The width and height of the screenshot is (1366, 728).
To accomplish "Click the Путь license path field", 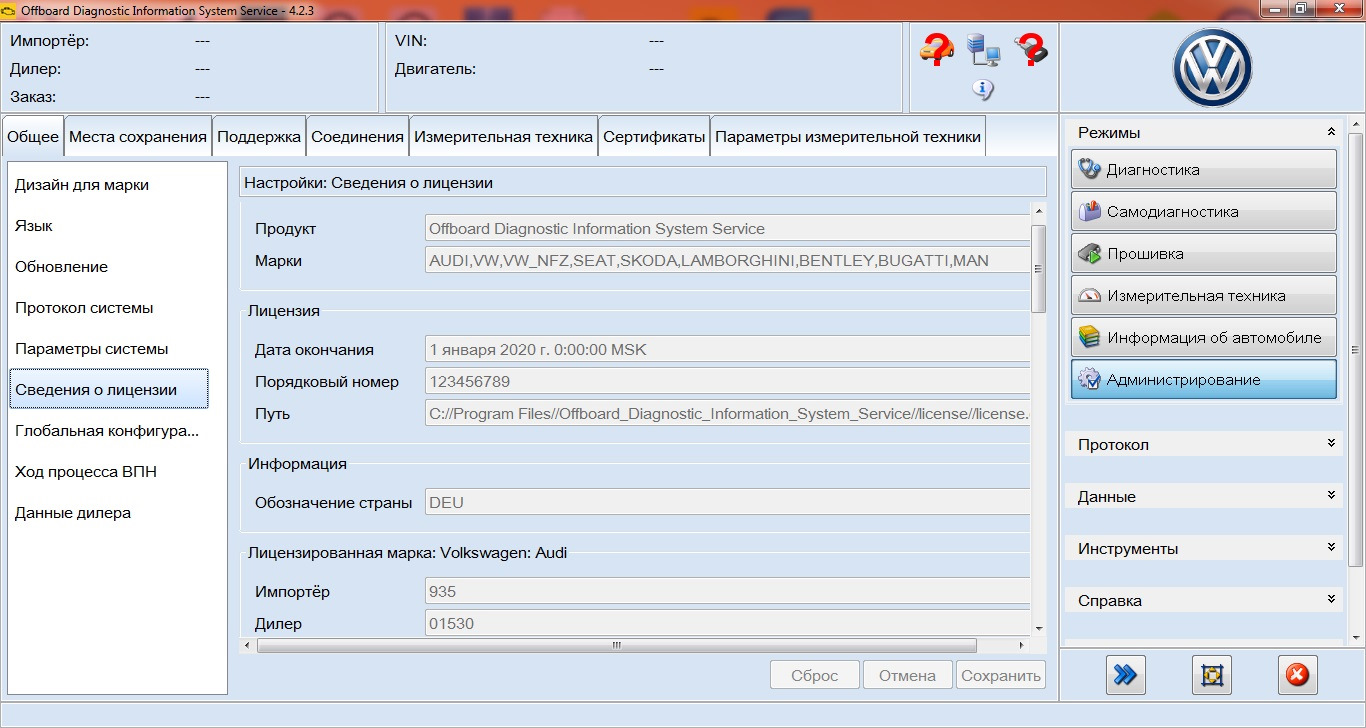I will click(x=727, y=414).
